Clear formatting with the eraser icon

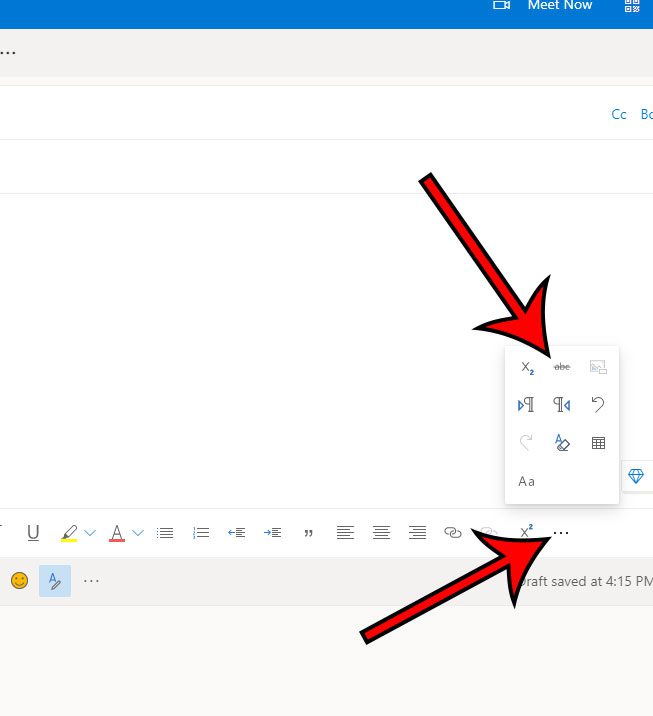[x=562, y=443]
